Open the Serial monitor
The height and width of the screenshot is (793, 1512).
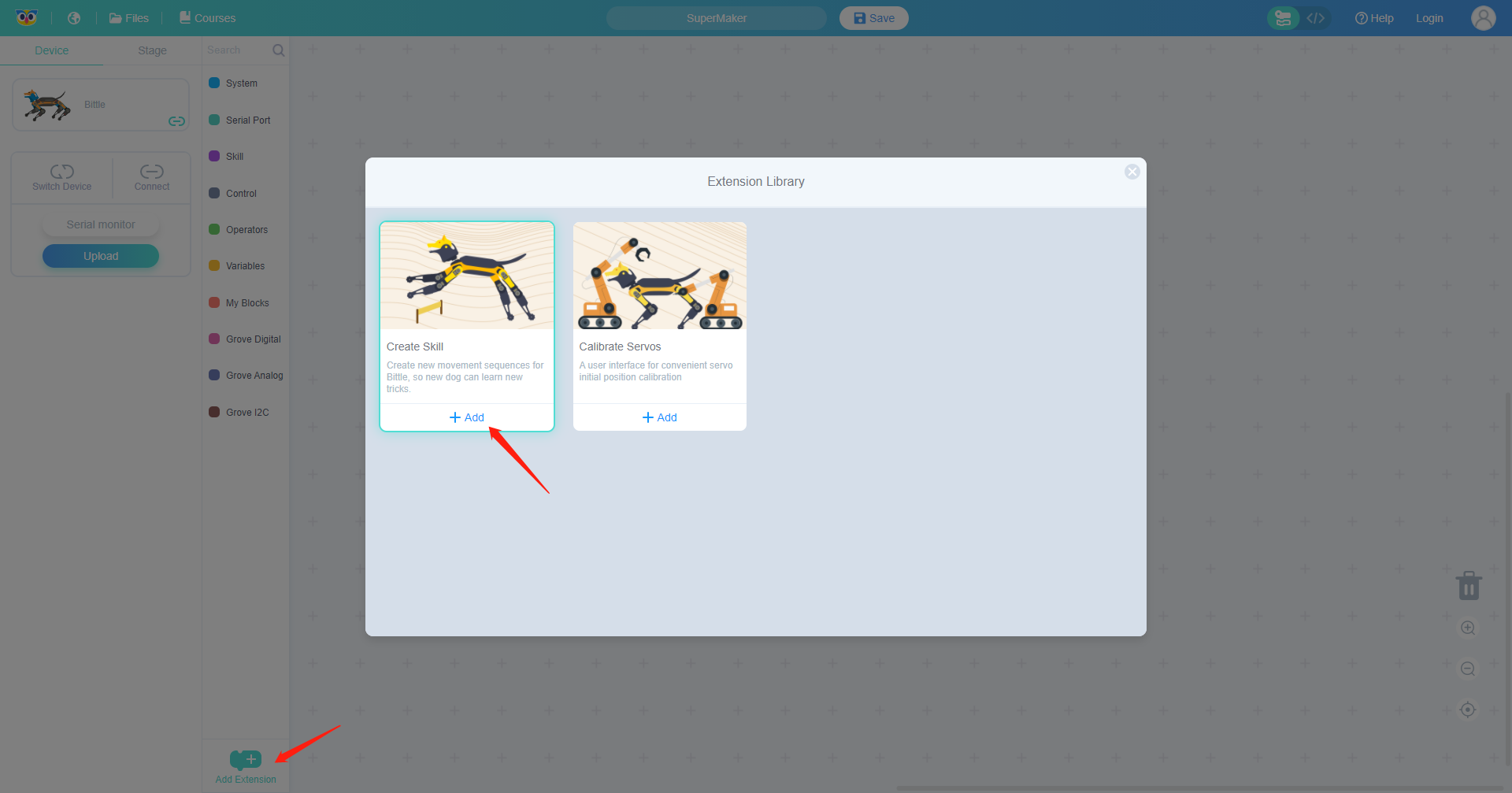tap(101, 224)
